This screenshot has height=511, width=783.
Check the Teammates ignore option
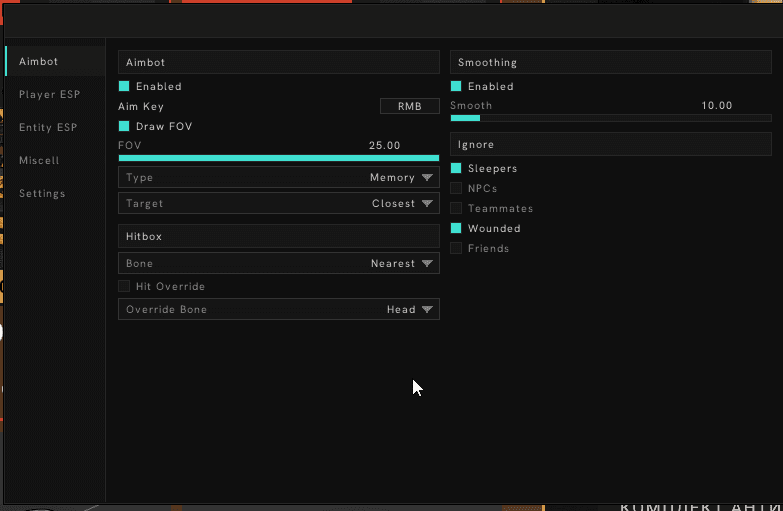456,208
